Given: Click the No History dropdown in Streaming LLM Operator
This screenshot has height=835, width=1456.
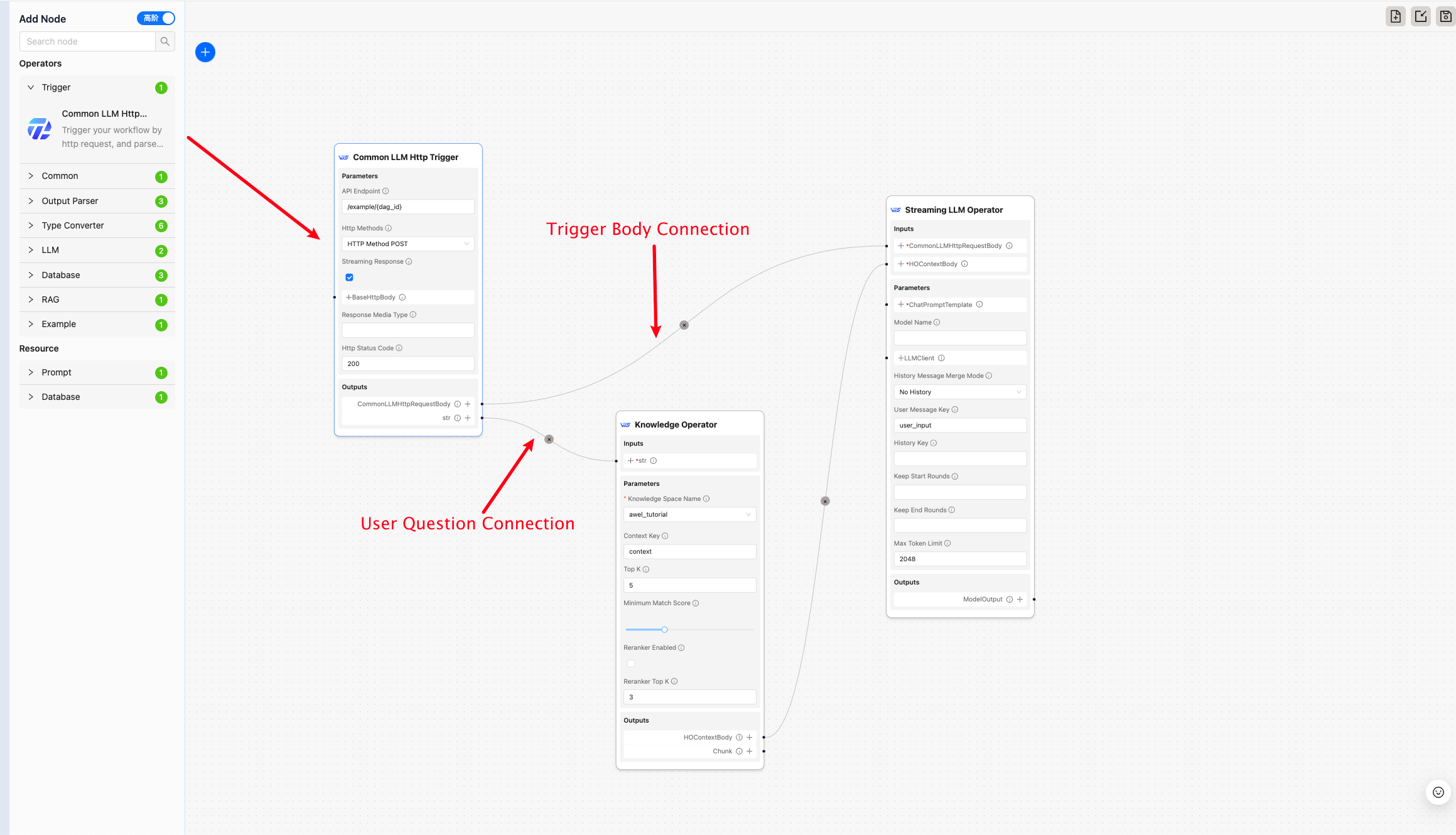Looking at the screenshot, I should [959, 391].
